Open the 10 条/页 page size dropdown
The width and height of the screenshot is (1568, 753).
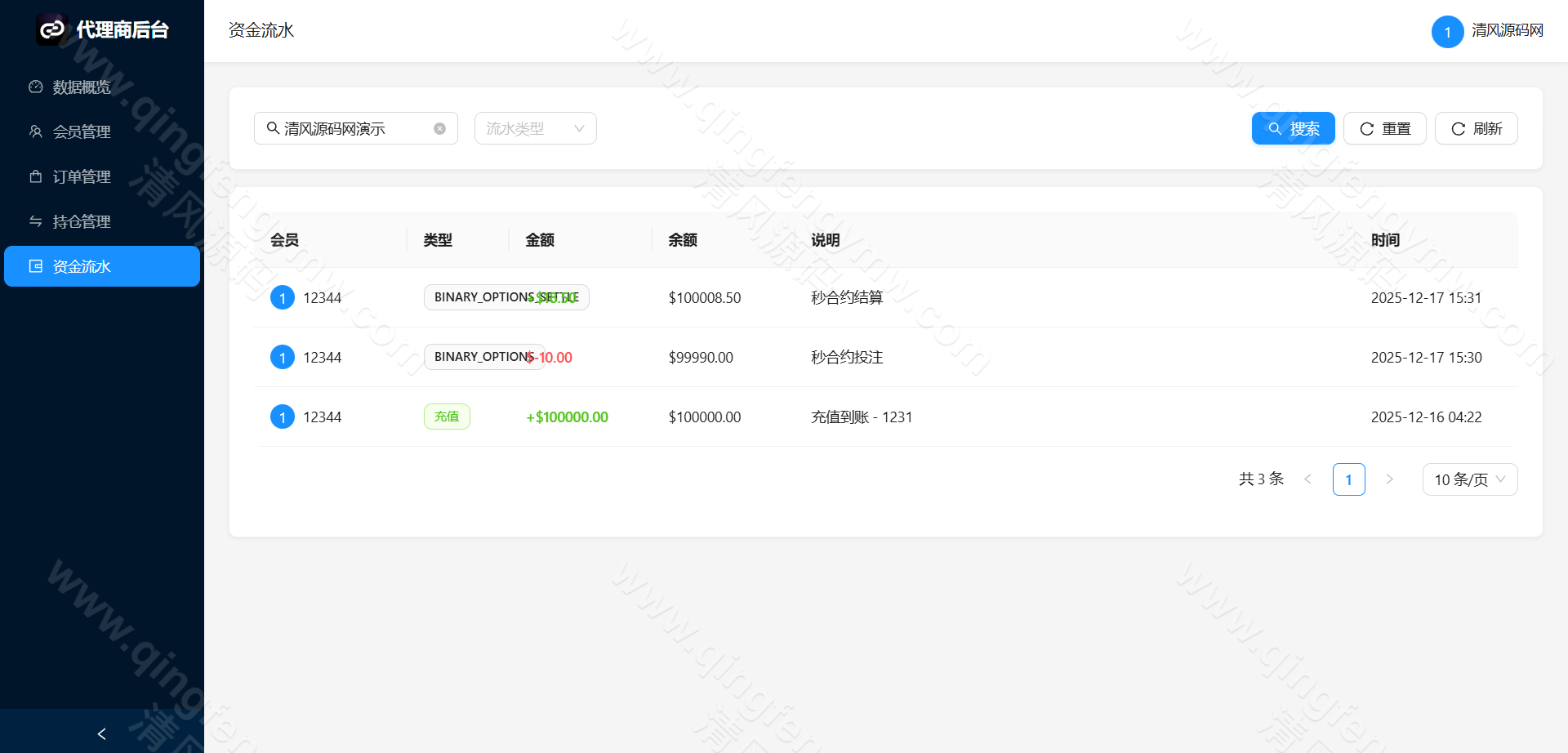pyautogui.click(x=1469, y=479)
